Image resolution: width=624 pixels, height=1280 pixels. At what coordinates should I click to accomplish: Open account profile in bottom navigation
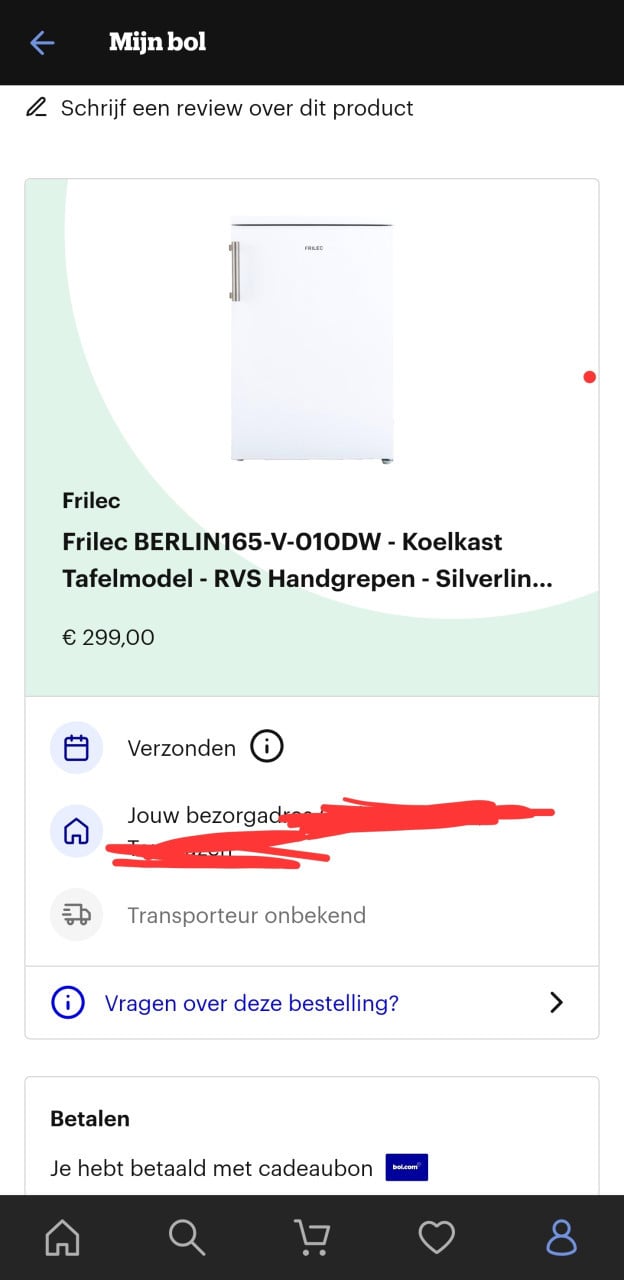[x=561, y=1238]
